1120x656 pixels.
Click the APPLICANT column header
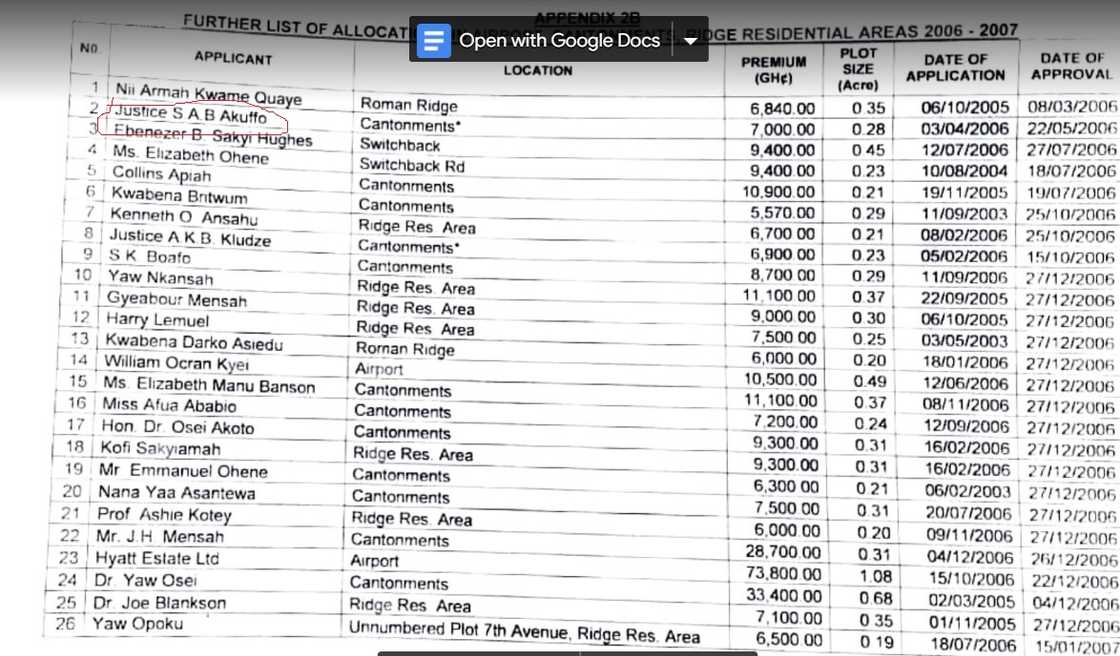coord(233,58)
